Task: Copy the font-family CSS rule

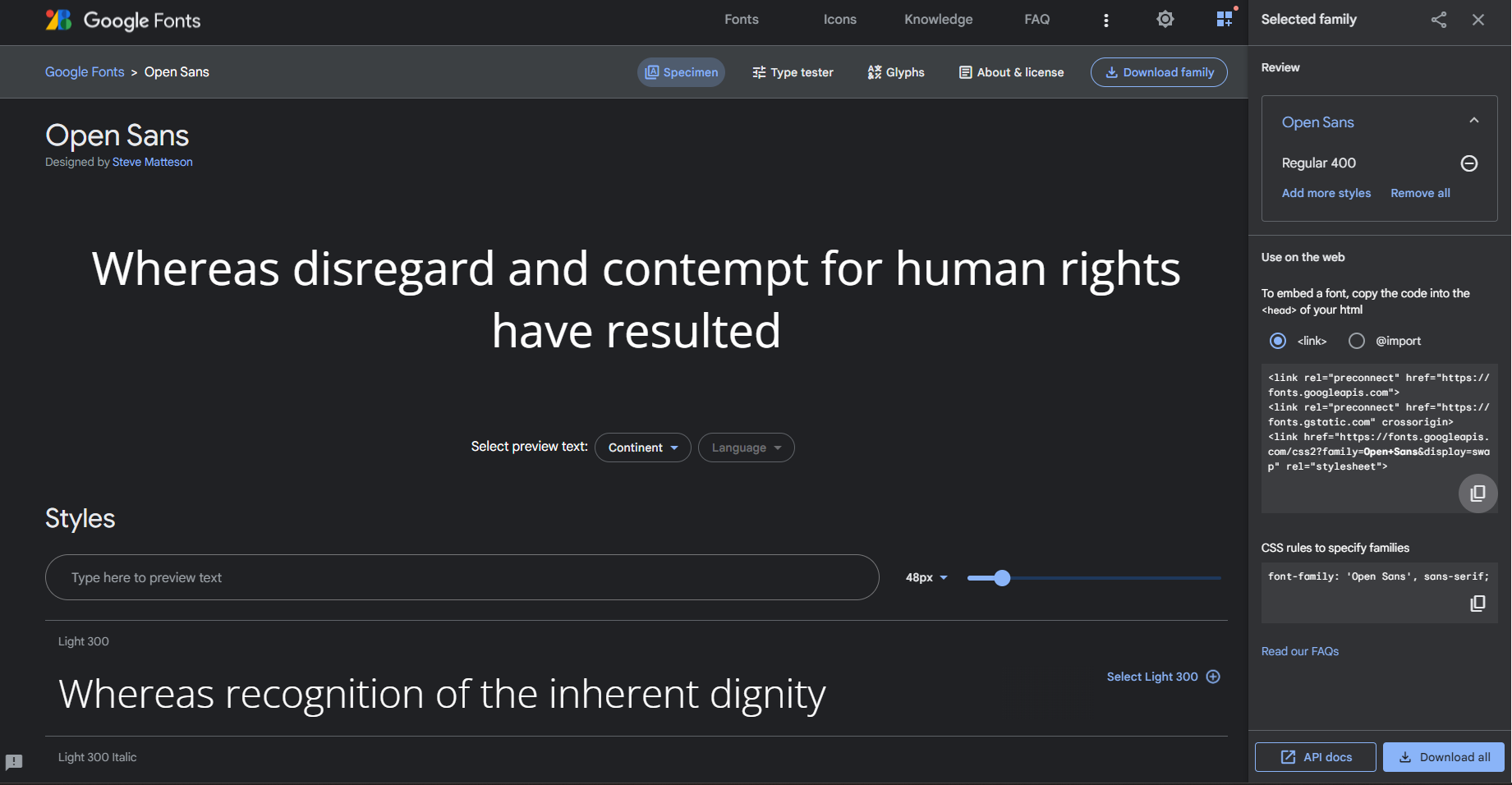Action: (x=1478, y=604)
